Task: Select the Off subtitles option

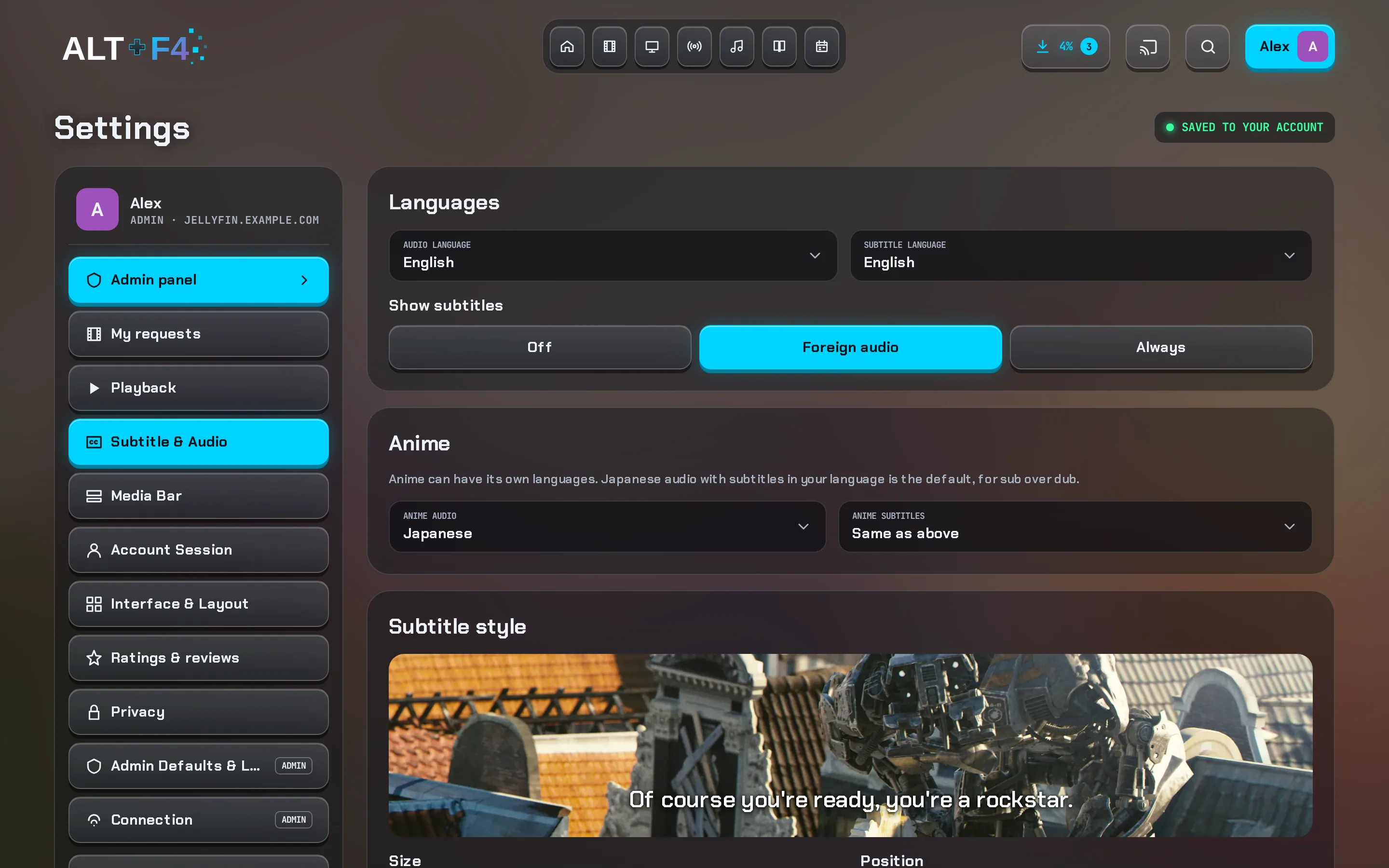Action: point(540,347)
